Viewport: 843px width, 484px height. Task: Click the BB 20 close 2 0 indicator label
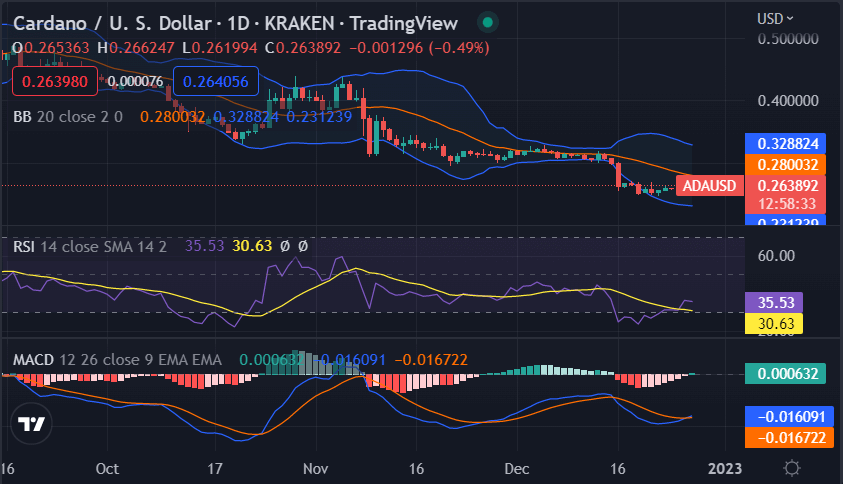(68, 117)
